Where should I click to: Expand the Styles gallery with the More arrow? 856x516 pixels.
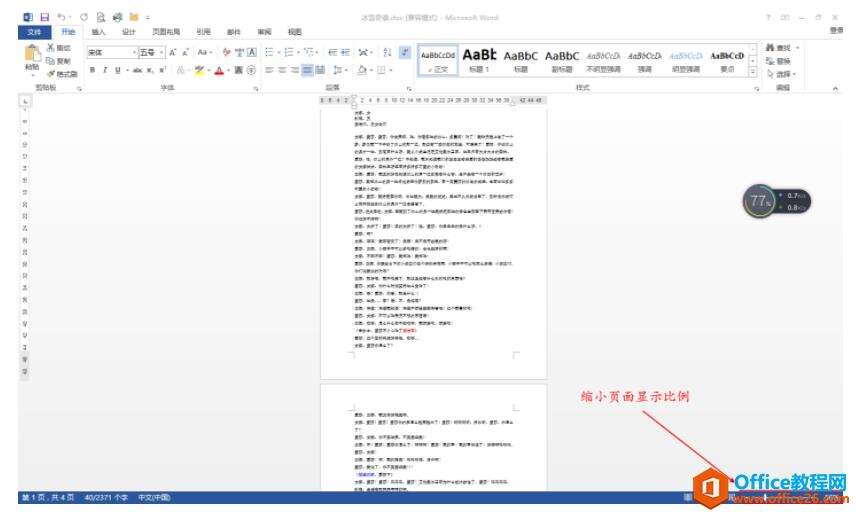click(753, 72)
